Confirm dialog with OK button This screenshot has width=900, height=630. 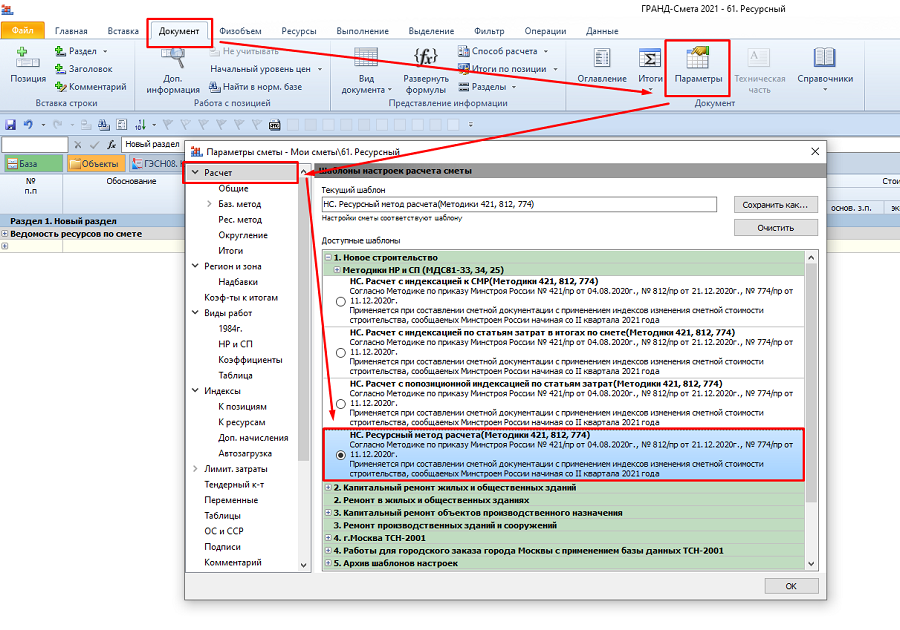pyautogui.click(x=791, y=586)
